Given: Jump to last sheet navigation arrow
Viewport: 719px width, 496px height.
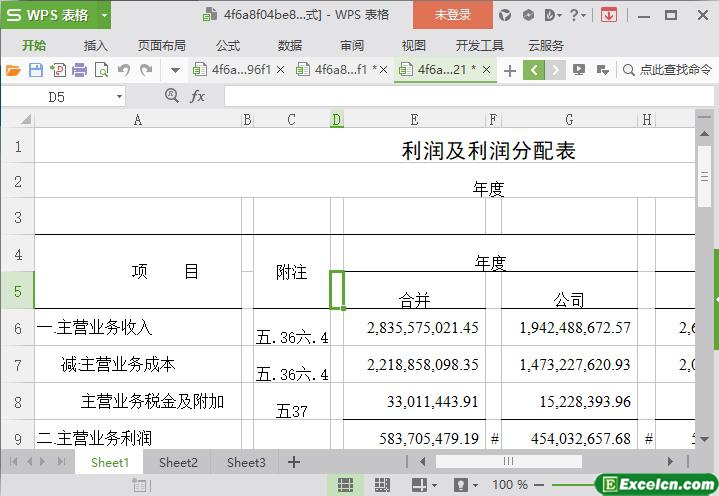Looking at the screenshot, I should (x=61, y=462).
